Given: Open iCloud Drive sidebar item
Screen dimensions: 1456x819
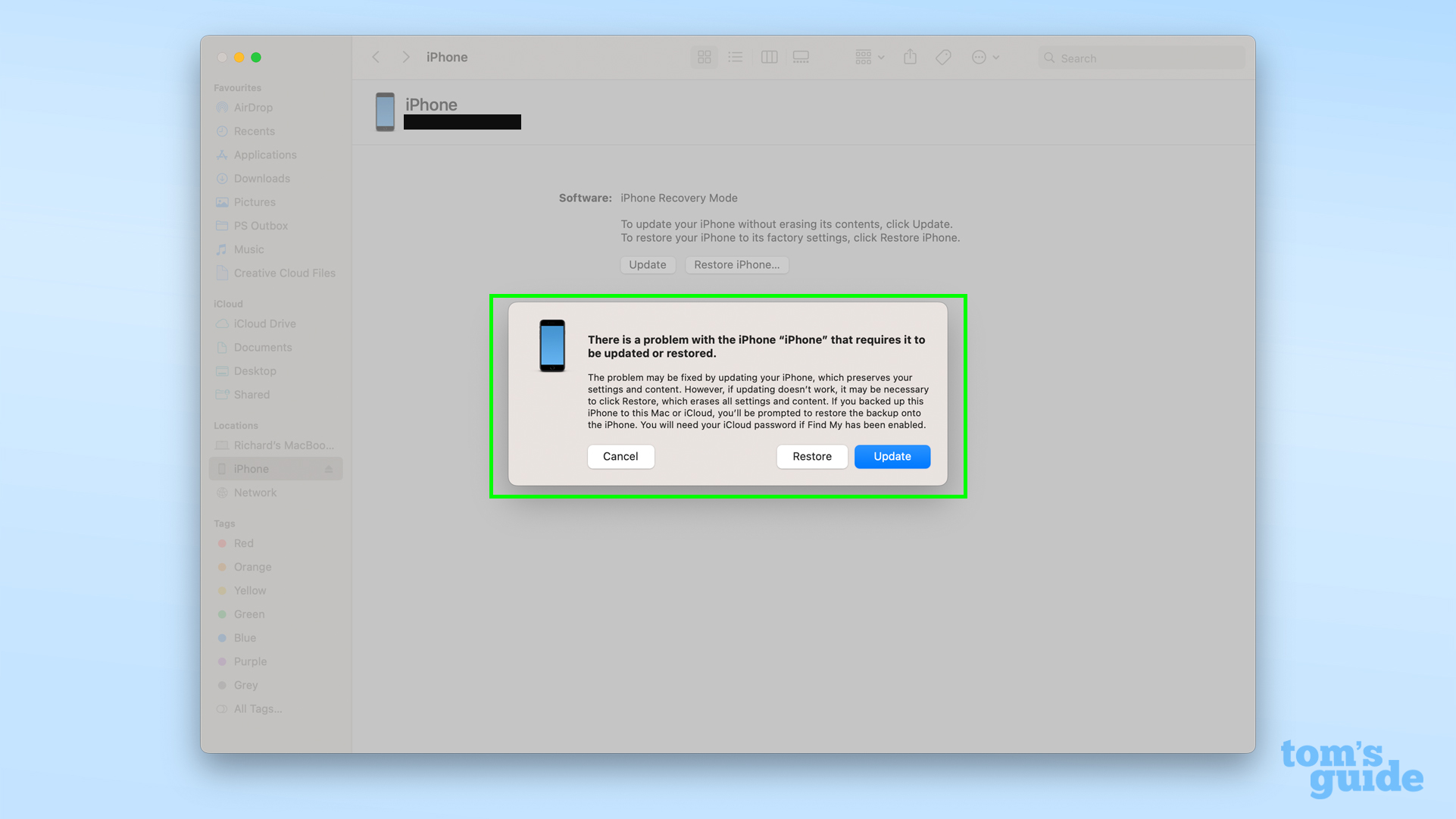Looking at the screenshot, I should click(x=262, y=323).
